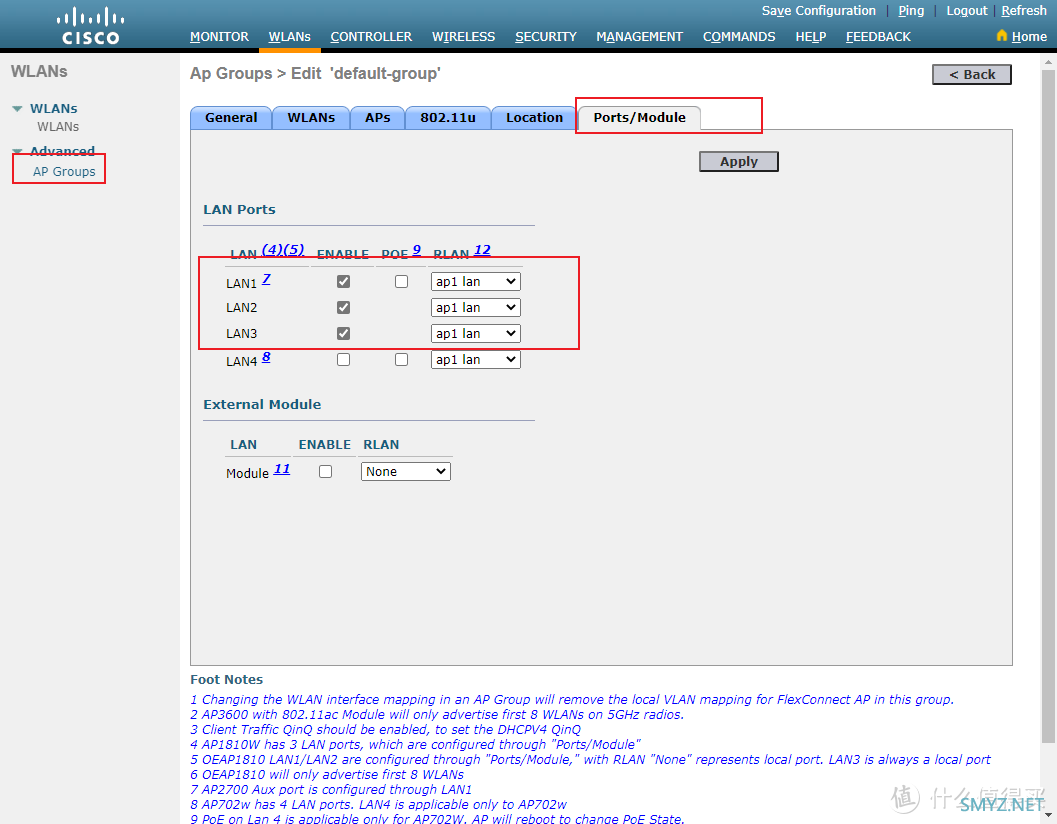Click the Back button
1057x824 pixels.
(971, 74)
